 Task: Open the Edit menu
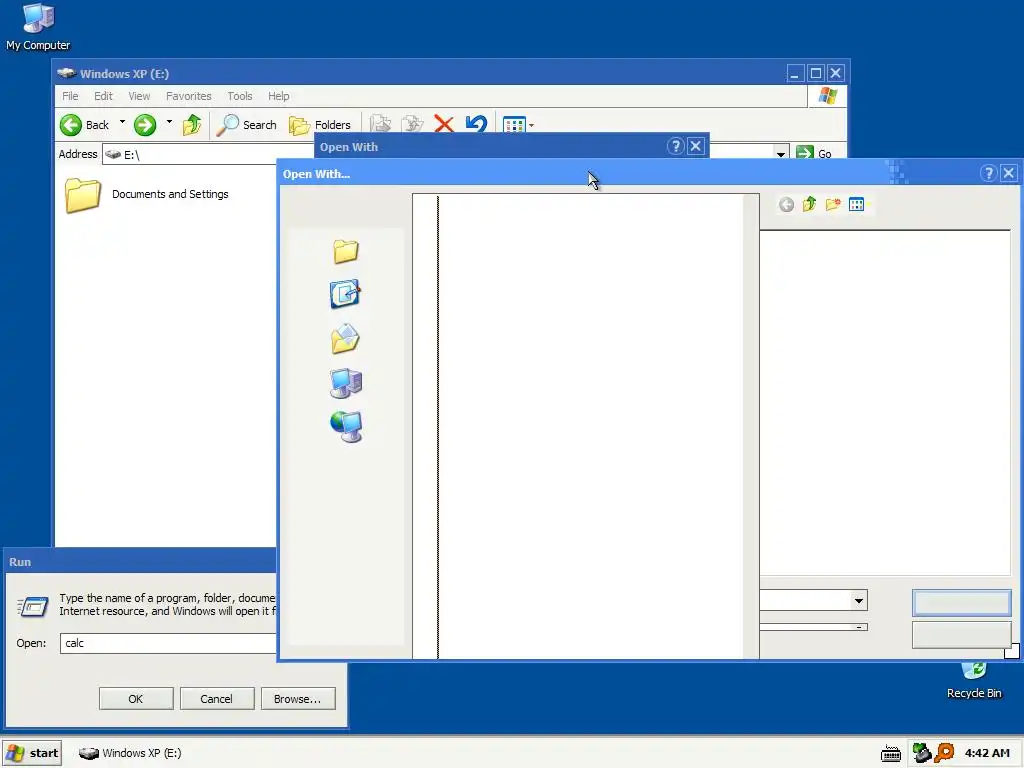tap(103, 96)
